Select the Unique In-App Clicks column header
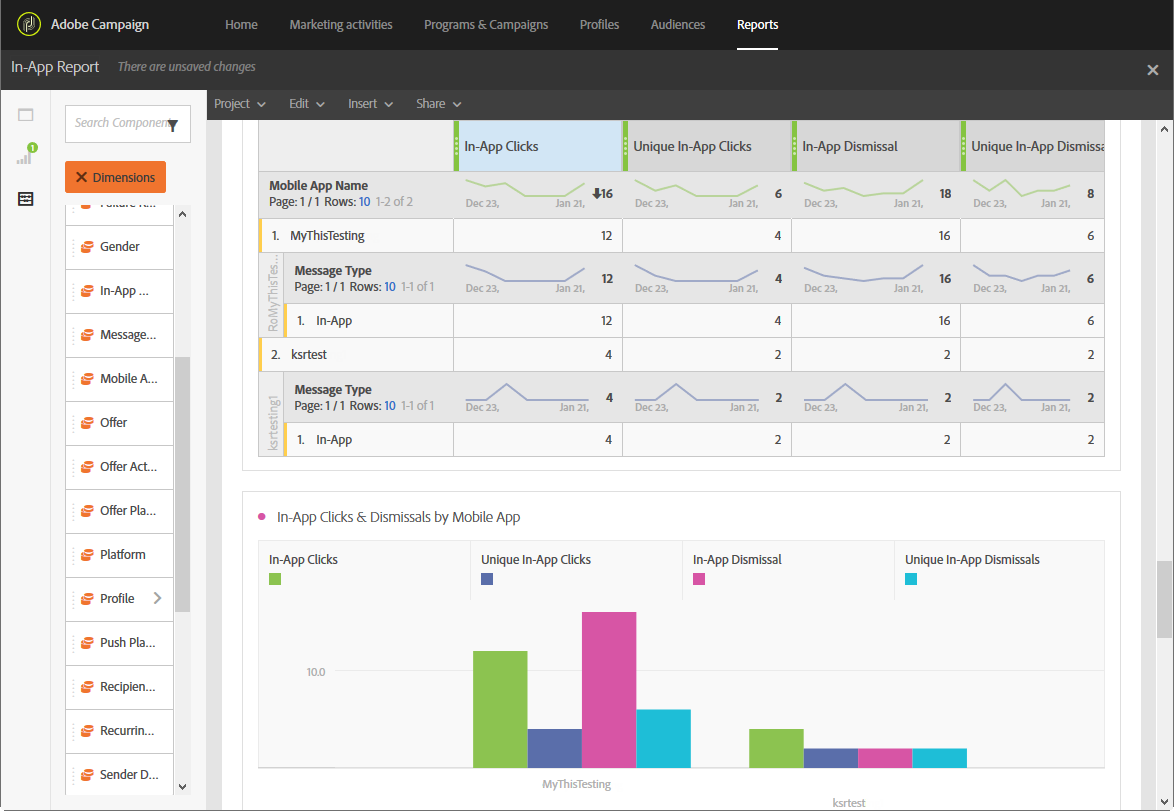This screenshot has height=811, width=1174. tap(708, 146)
